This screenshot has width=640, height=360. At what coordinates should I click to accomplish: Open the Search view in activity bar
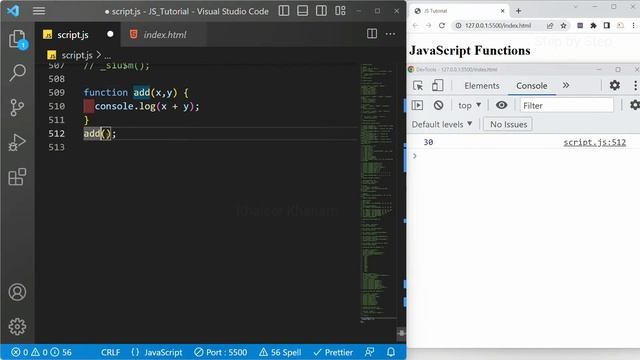[18, 73]
